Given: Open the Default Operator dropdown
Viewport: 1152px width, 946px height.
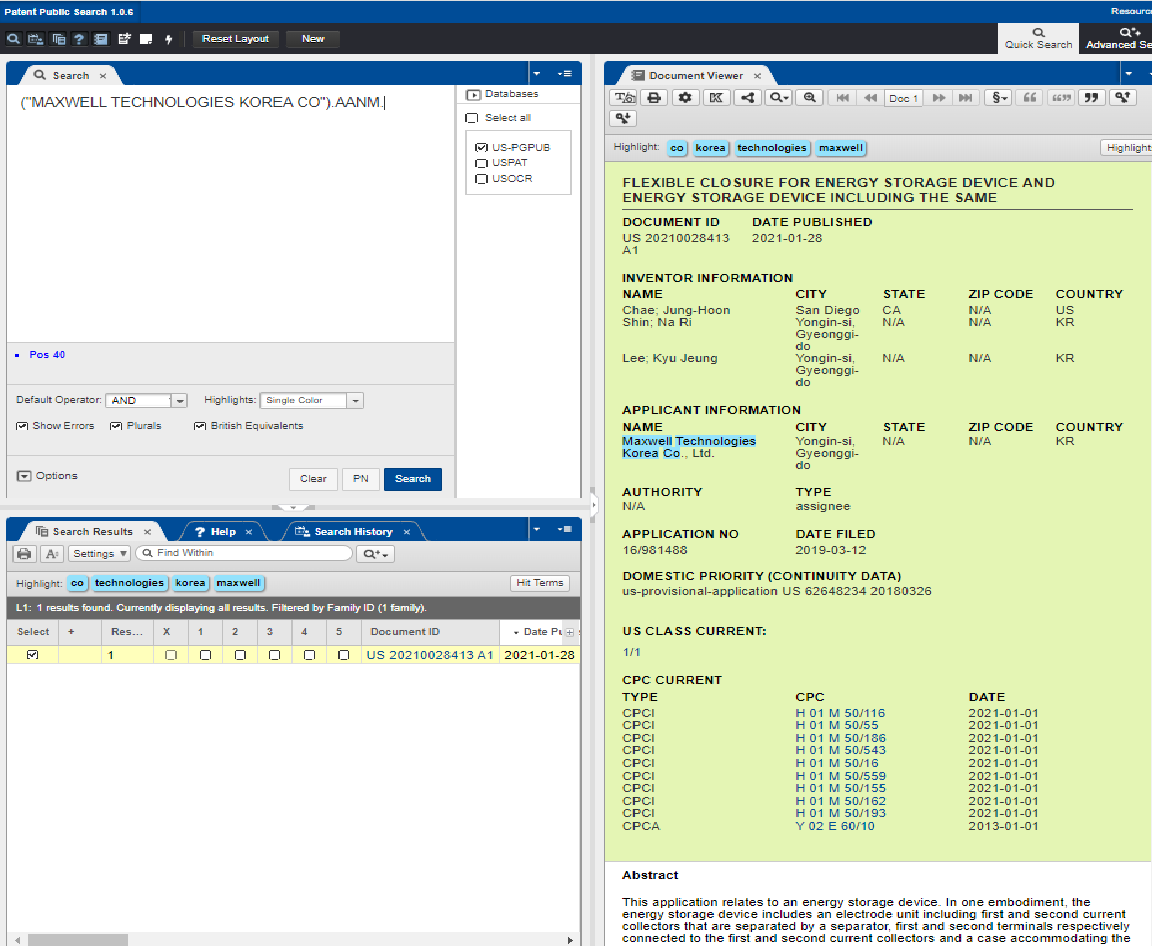Looking at the screenshot, I should [179, 400].
